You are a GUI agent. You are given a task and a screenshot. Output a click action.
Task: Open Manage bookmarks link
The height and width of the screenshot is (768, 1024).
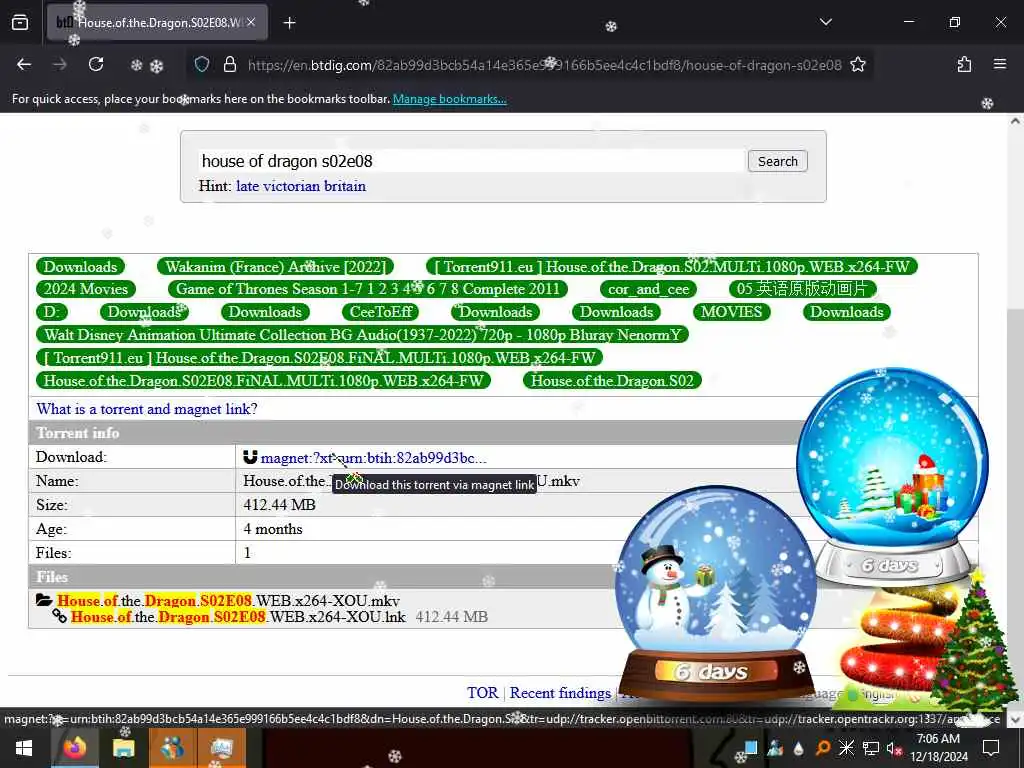[449, 99]
